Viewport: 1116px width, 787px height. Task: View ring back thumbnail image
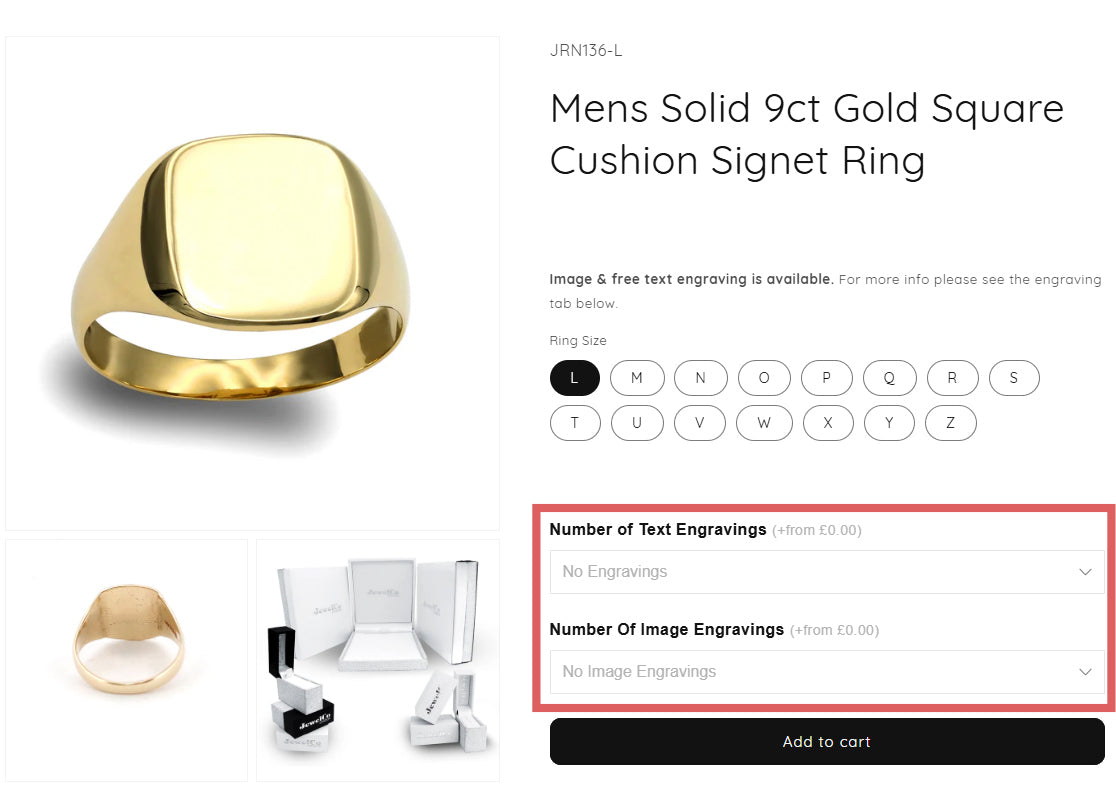(x=126, y=660)
